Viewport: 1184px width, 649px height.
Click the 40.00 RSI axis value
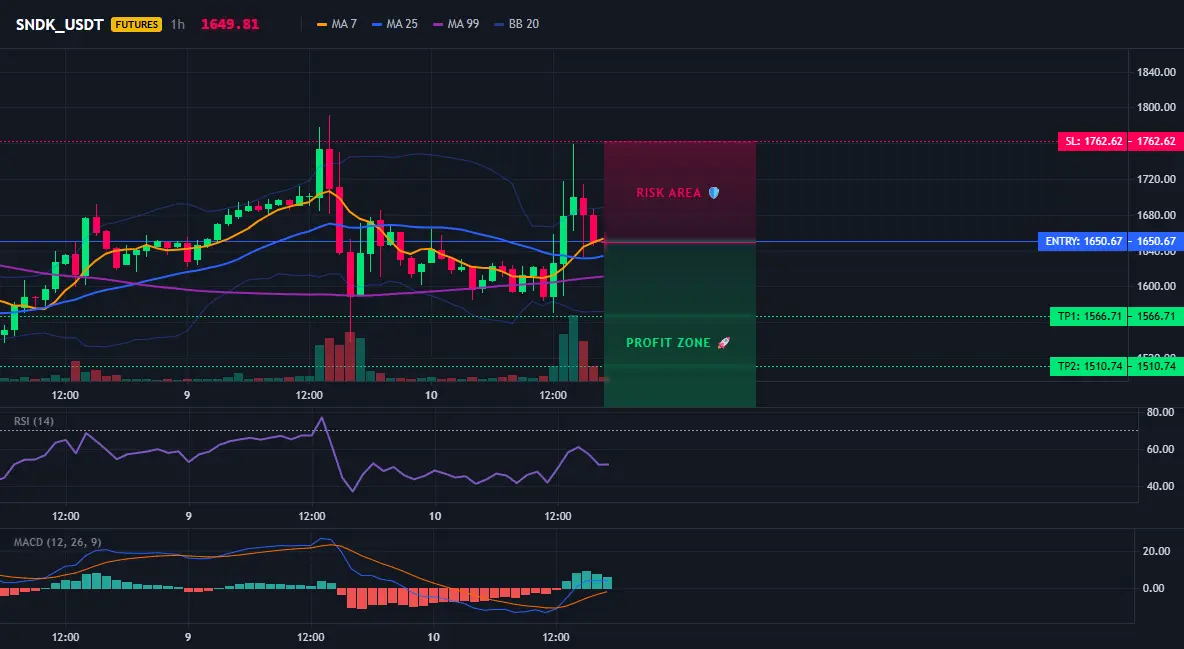click(x=1160, y=487)
